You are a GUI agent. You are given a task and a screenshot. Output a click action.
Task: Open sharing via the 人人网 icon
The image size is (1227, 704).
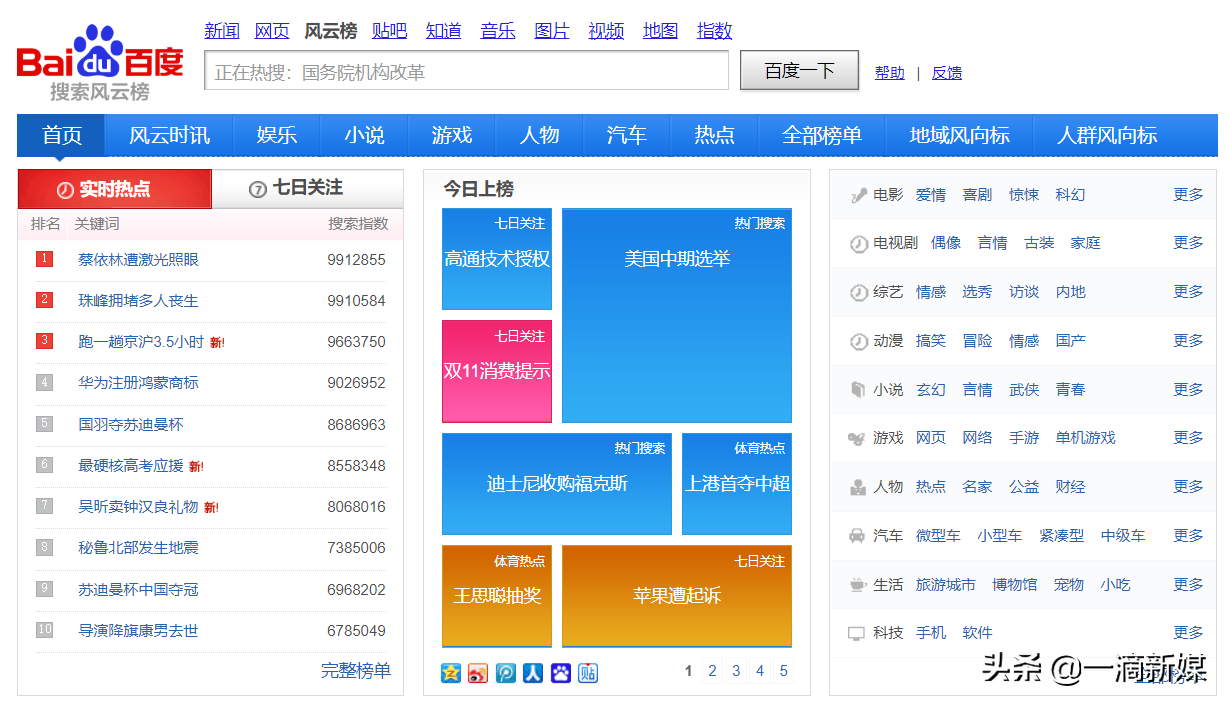(x=533, y=673)
